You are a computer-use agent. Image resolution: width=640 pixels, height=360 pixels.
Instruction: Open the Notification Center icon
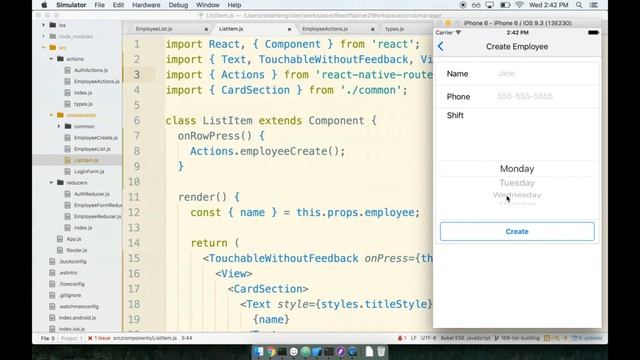594,5
